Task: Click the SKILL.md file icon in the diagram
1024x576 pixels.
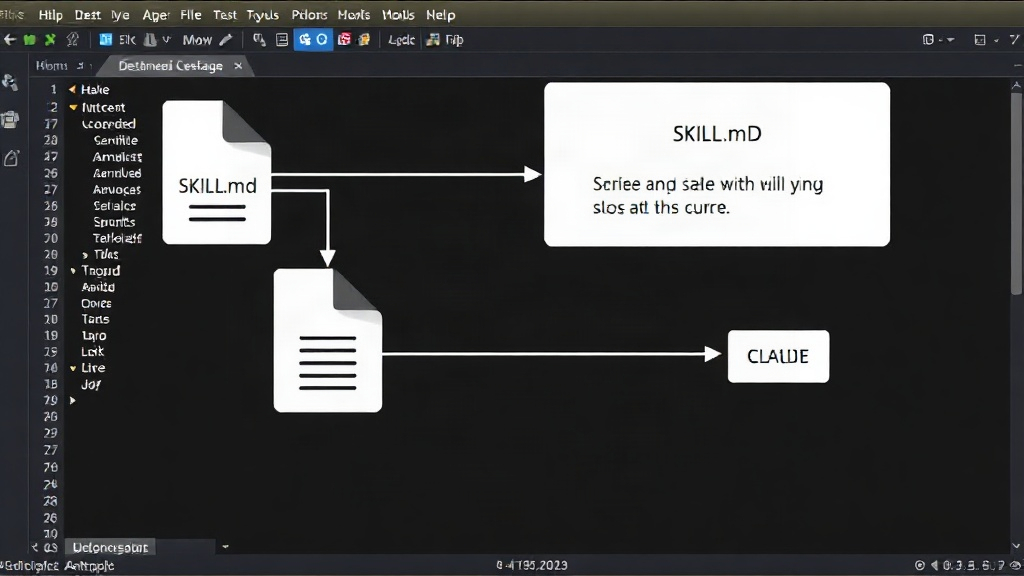Action: pyautogui.click(x=217, y=172)
